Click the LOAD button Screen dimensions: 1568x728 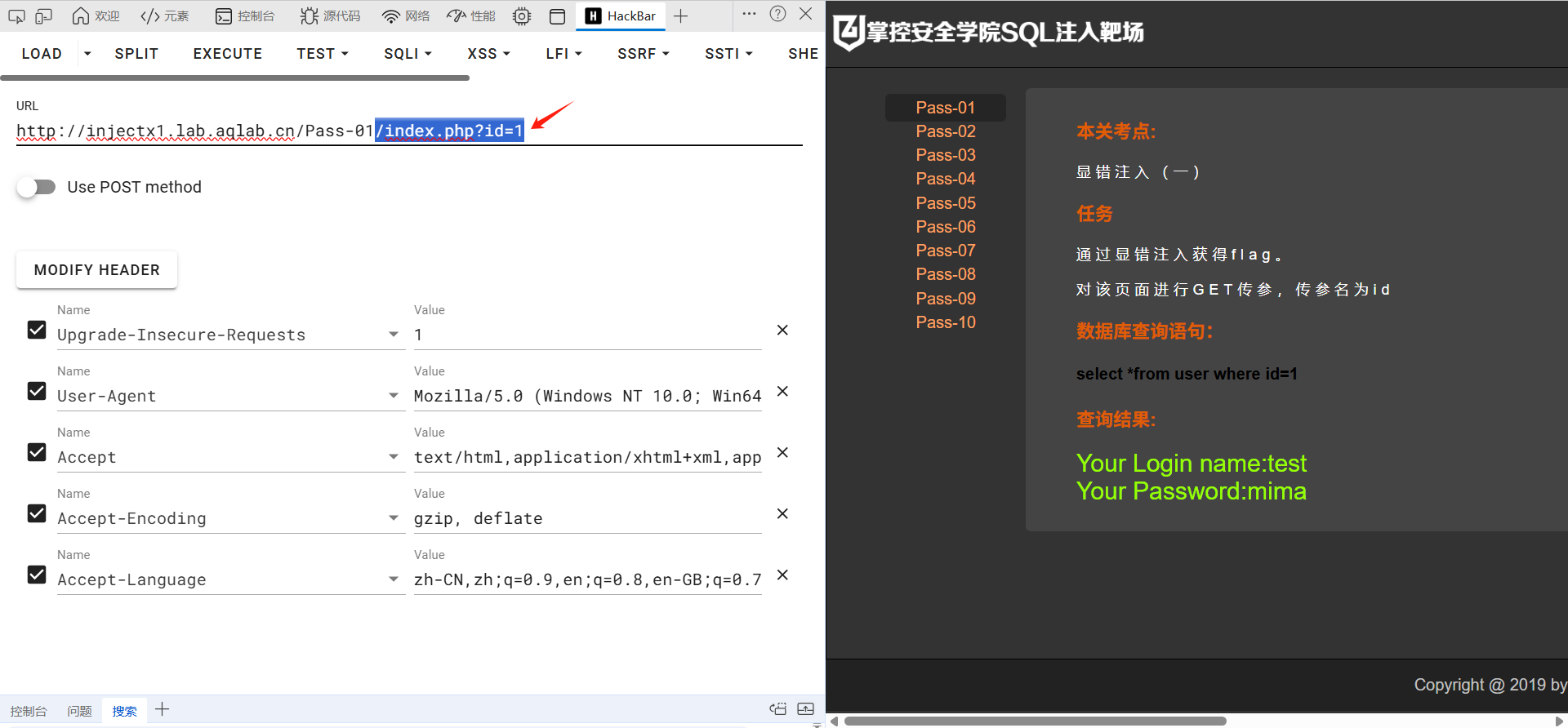coord(42,53)
